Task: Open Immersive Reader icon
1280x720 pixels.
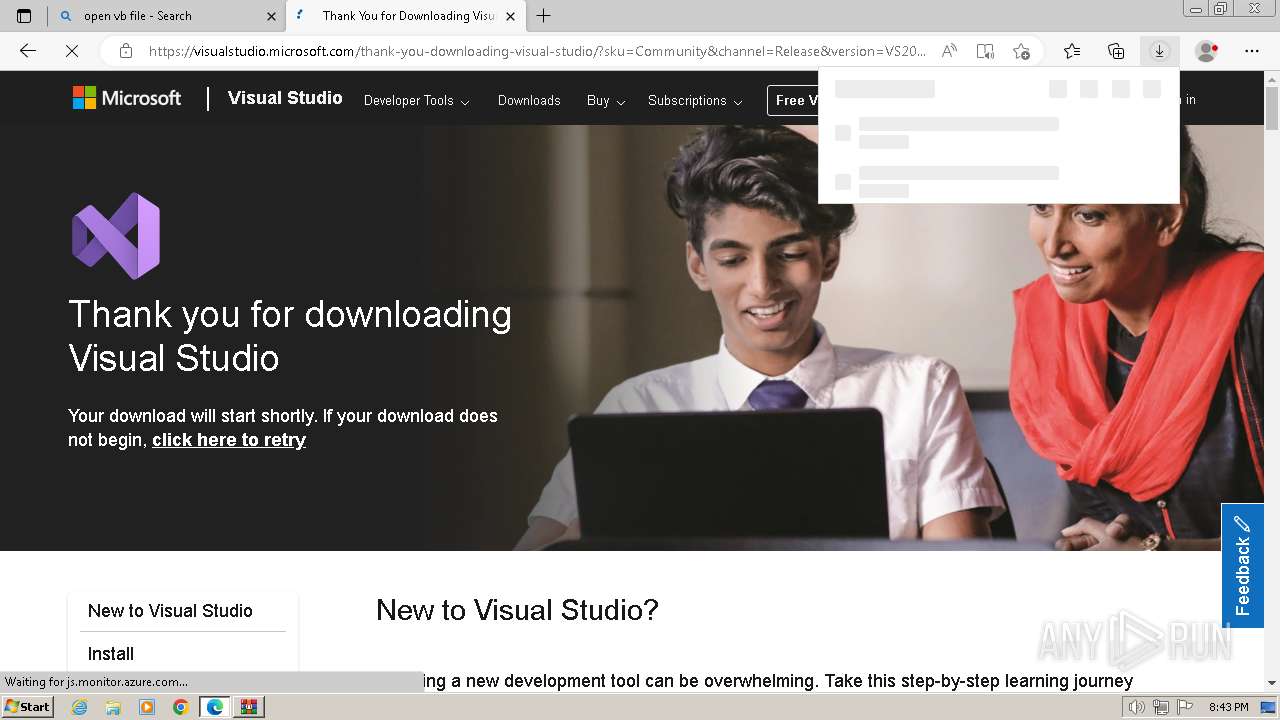Action: (x=985, y=51)
